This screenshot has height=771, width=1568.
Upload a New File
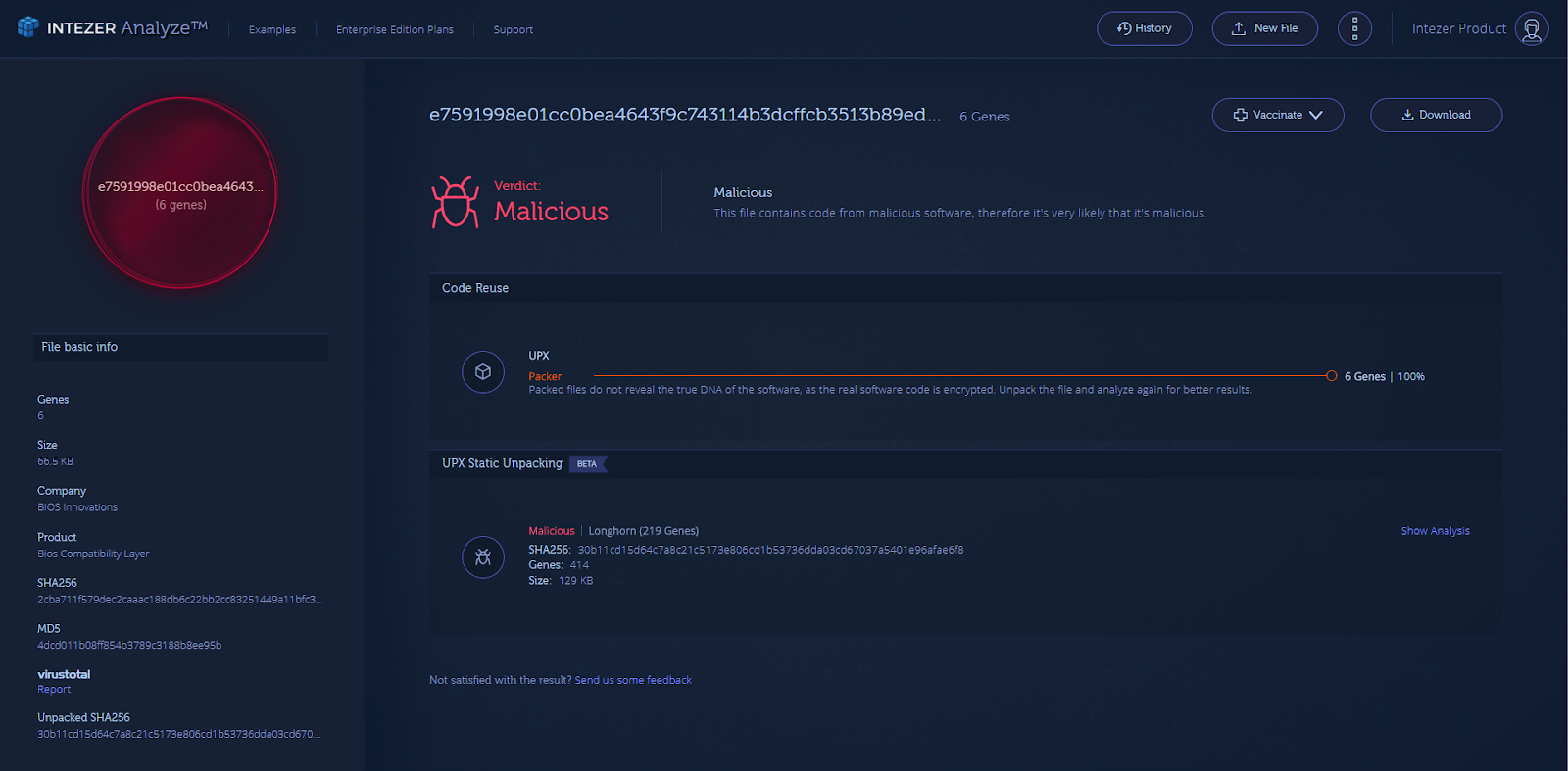[1264, 28]
